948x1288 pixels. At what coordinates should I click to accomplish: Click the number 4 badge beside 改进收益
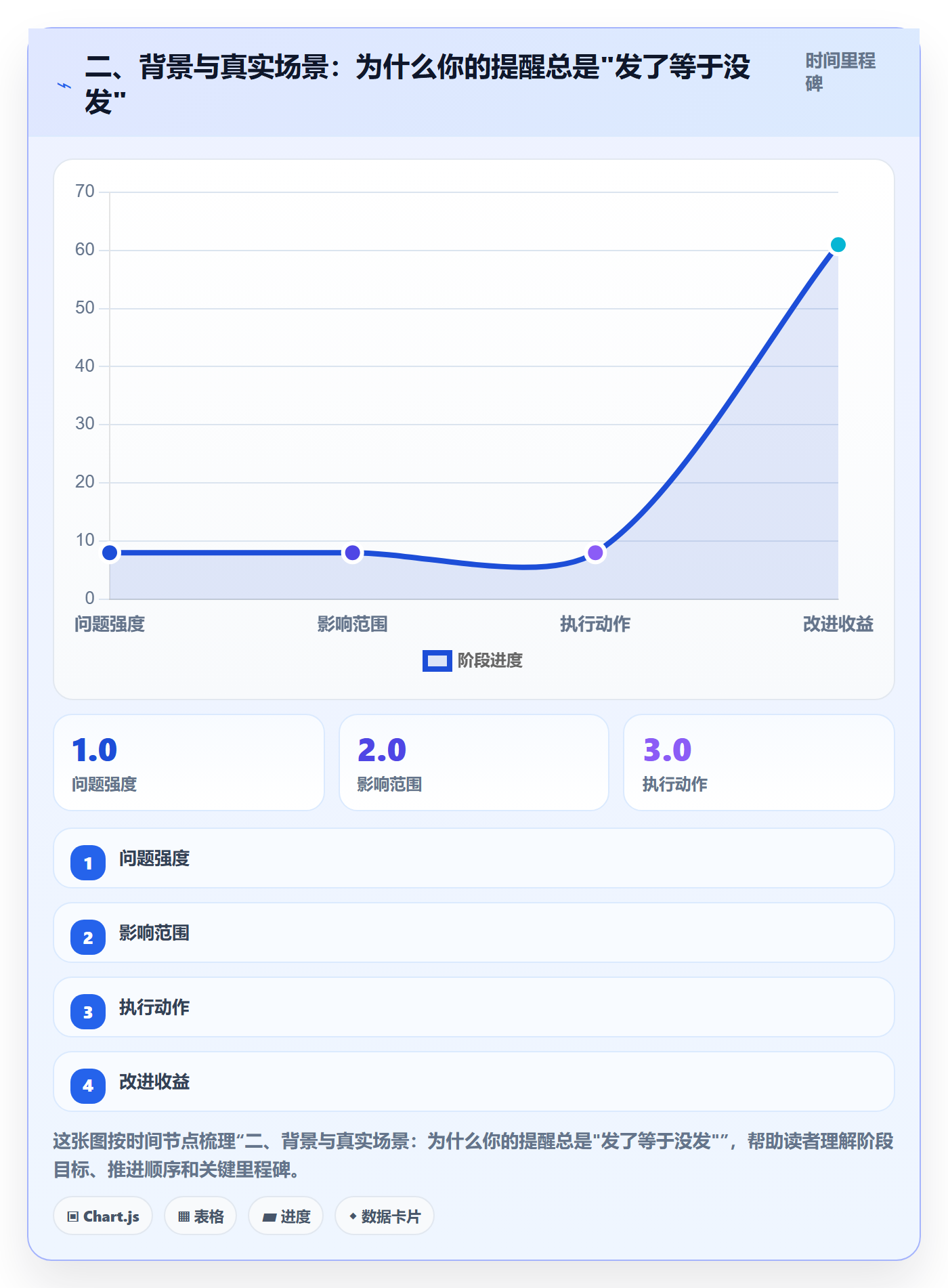[x=88, y=1086]
